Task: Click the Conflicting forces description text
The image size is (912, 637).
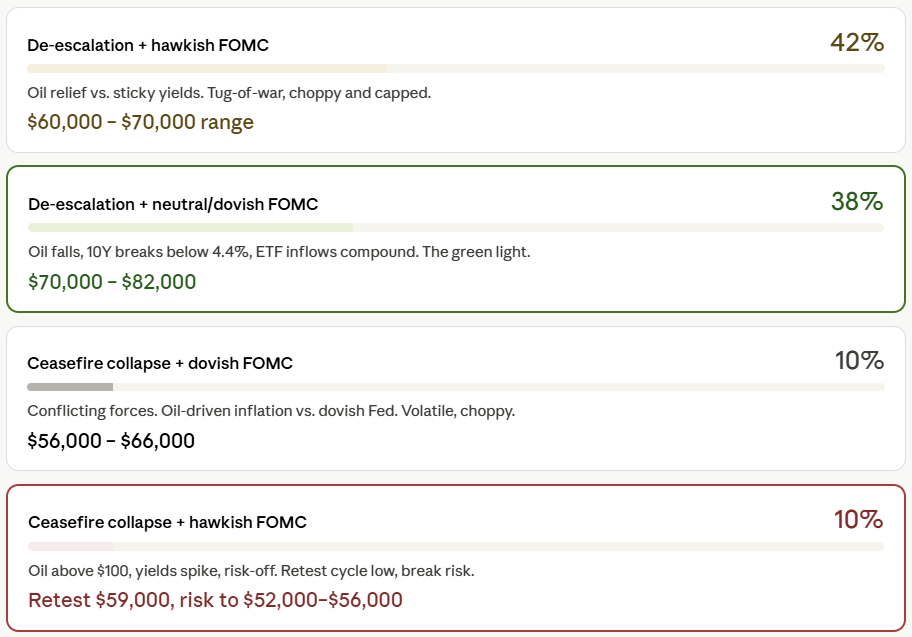Action: click(x=271, y=411)
